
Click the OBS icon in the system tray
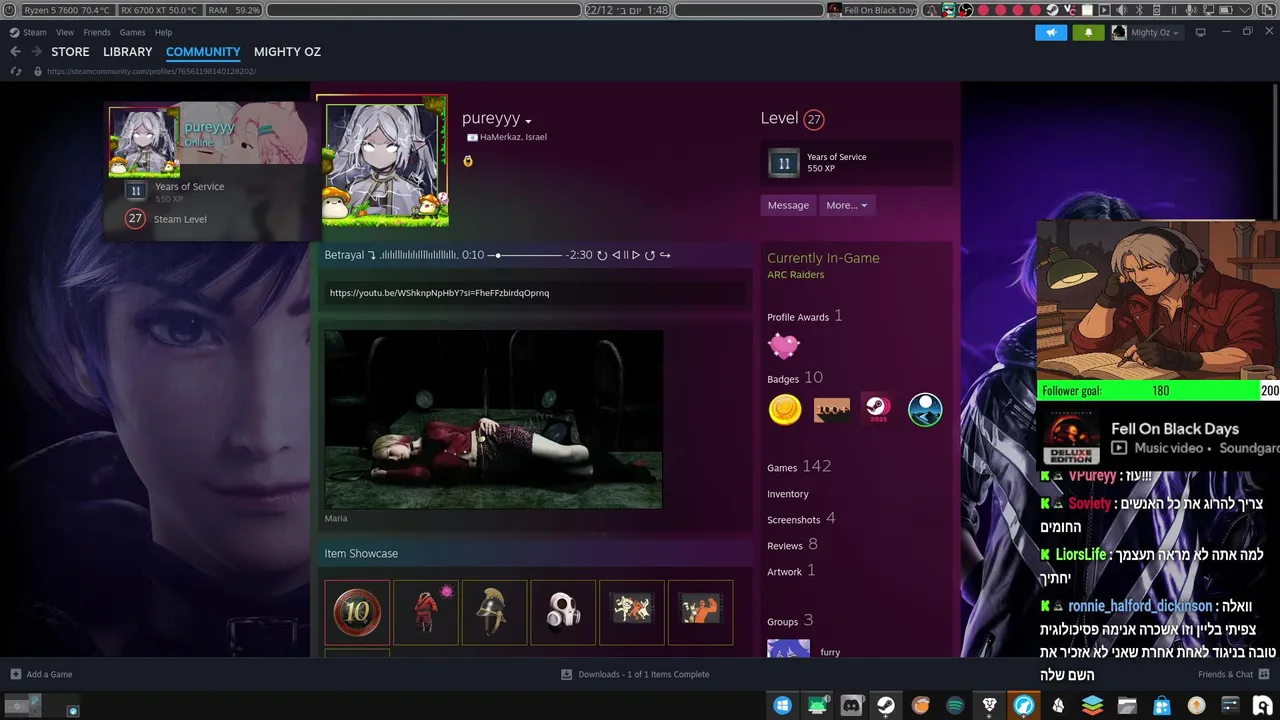tap(966, 10)
